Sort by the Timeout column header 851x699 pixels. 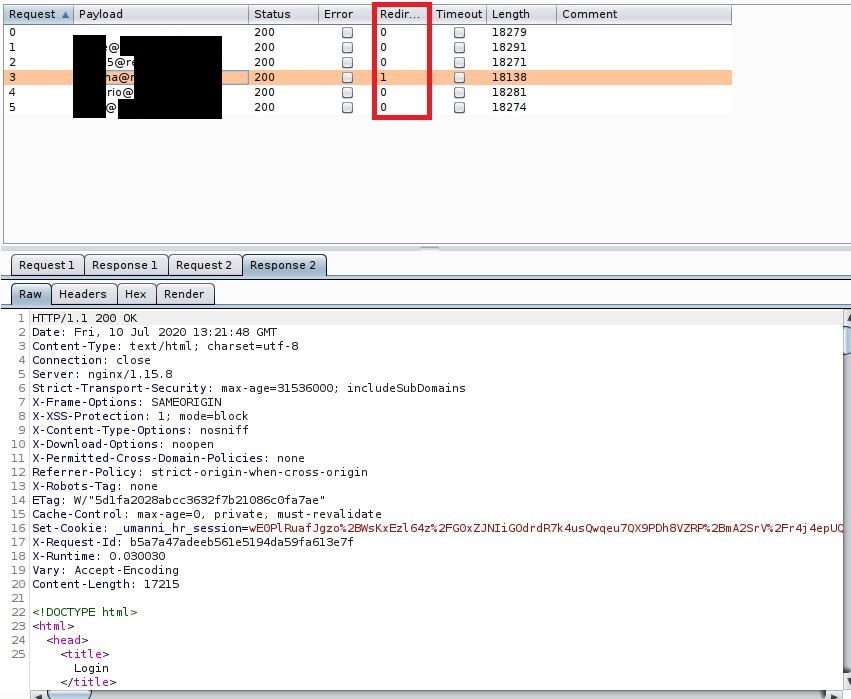click(x=459, y=15)
